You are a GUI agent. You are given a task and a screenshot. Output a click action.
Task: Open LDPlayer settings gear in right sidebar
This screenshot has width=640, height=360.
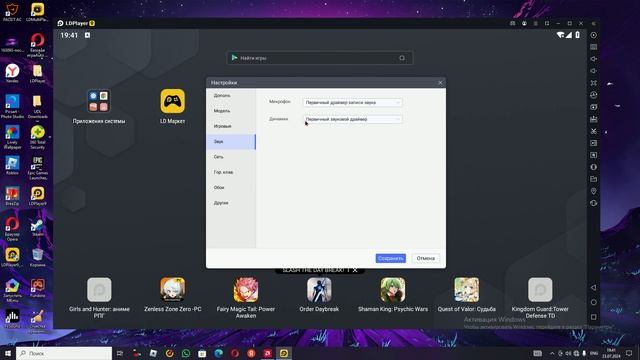coord(593,35)
